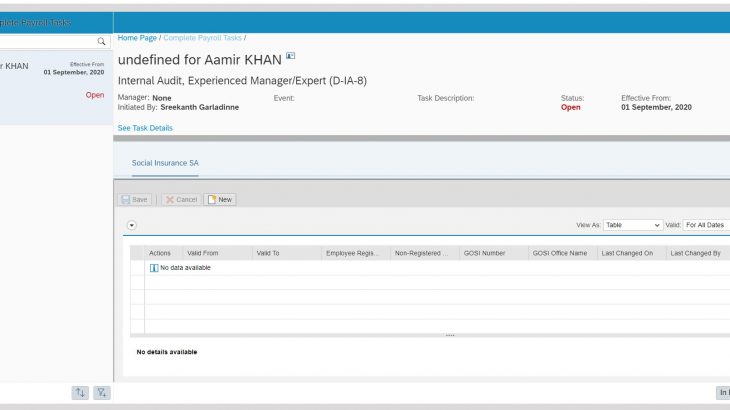Screen dimensions: 730x410
Task: Open the View As Table dropdown
Action: (x=633, y=225)
